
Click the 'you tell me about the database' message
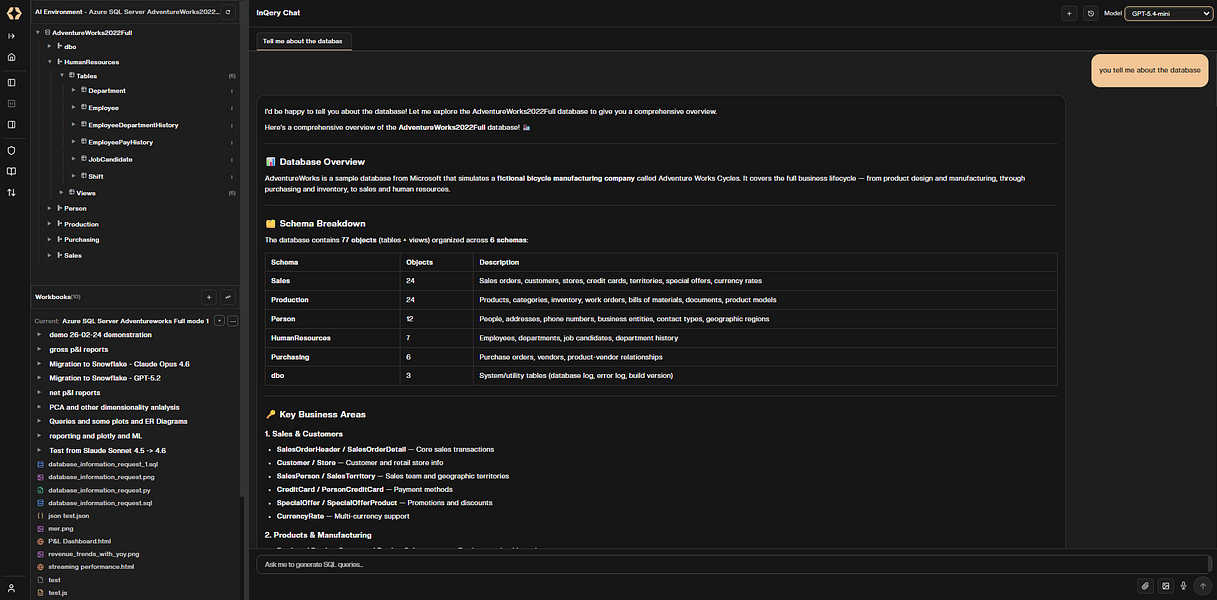[x=1149, y=70]
